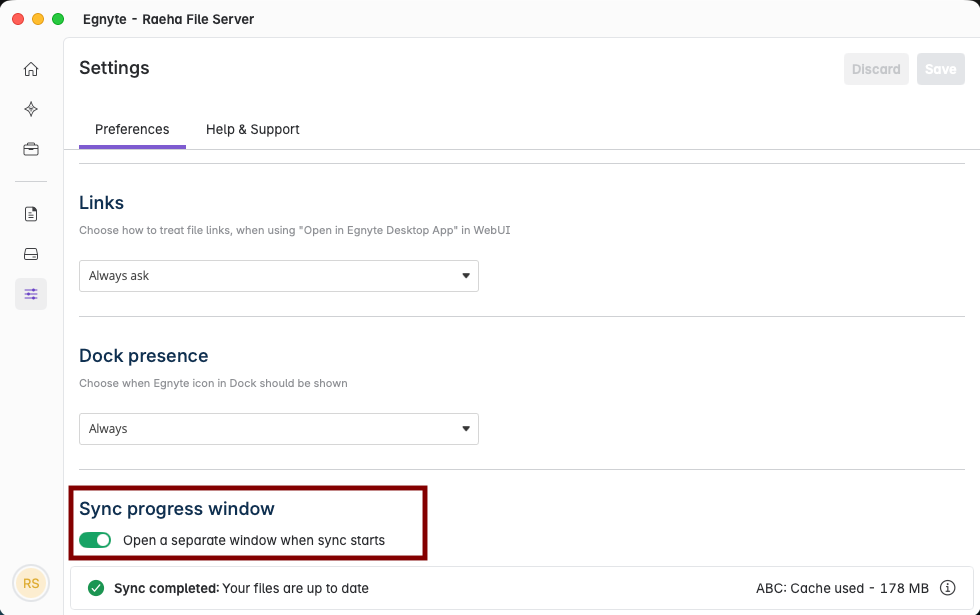Click the cache info icon

[x=948, y=588]
